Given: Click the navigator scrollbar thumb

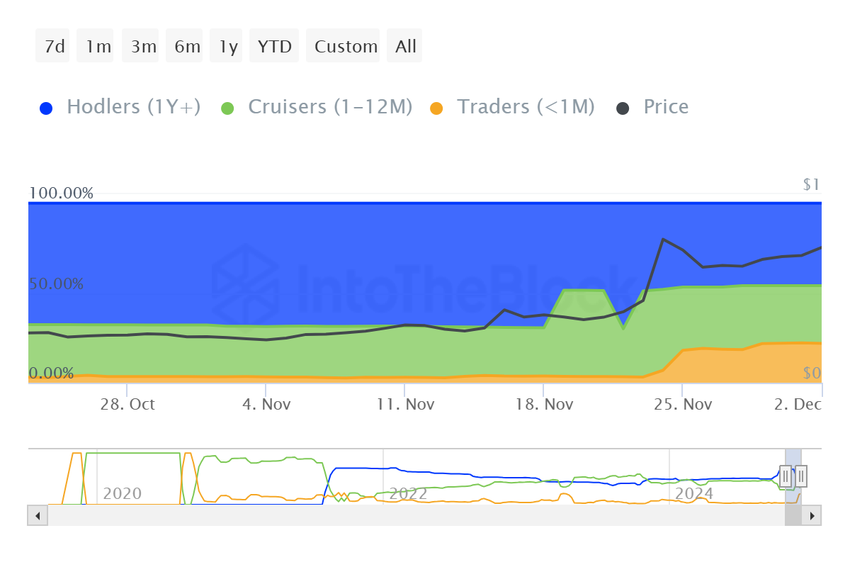Looking at the screenshot, I should [794, 516].
